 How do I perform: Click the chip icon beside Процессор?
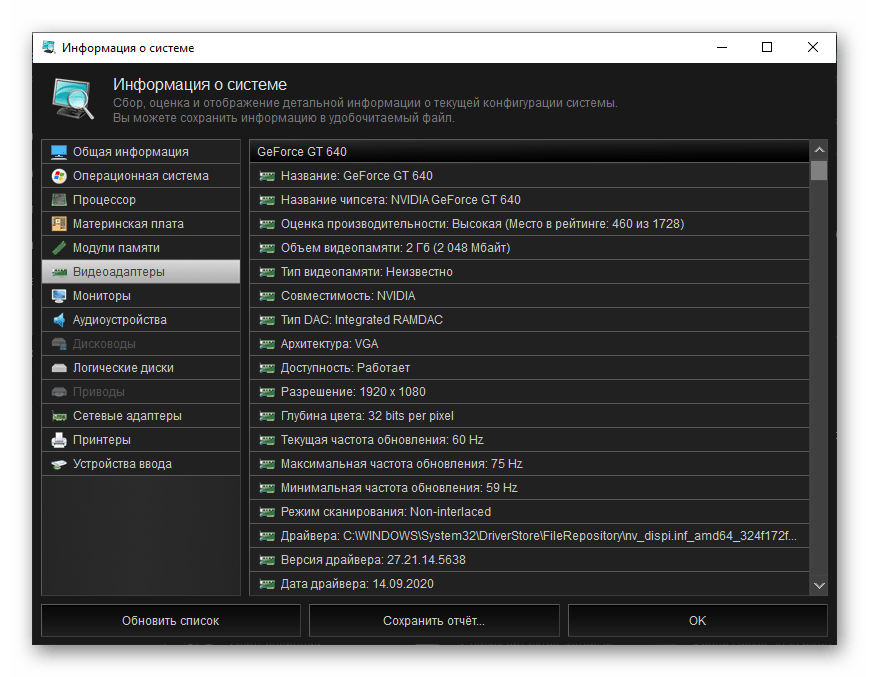pos(59,200)
